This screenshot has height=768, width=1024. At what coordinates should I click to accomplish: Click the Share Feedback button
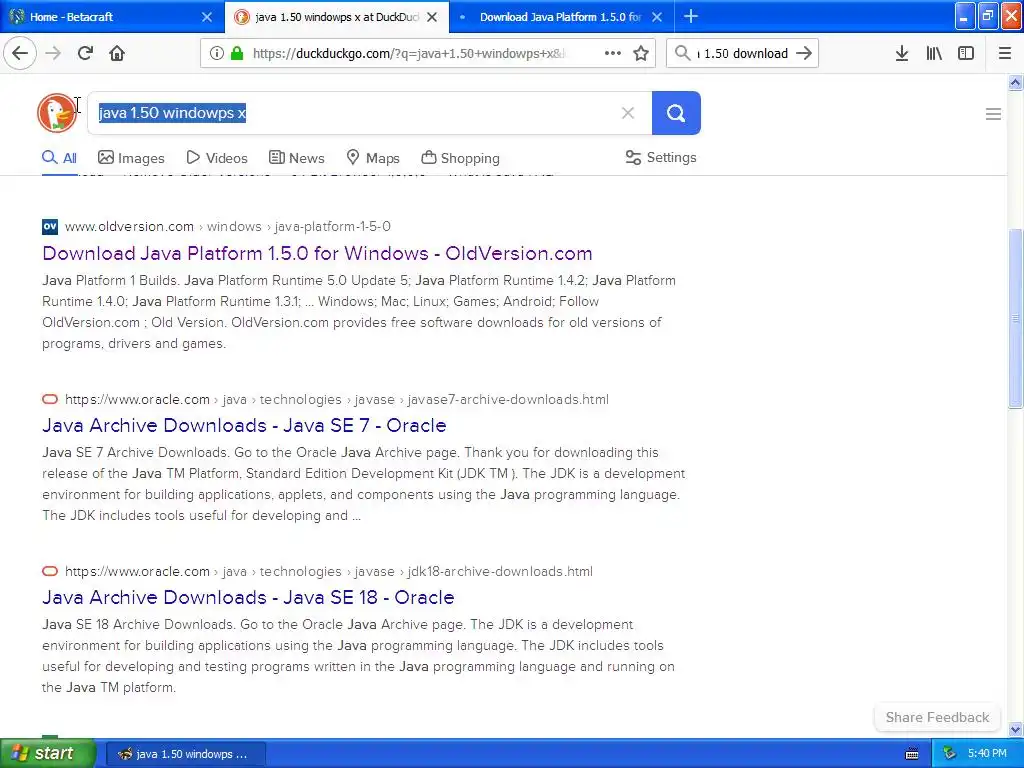click(937, 717)
